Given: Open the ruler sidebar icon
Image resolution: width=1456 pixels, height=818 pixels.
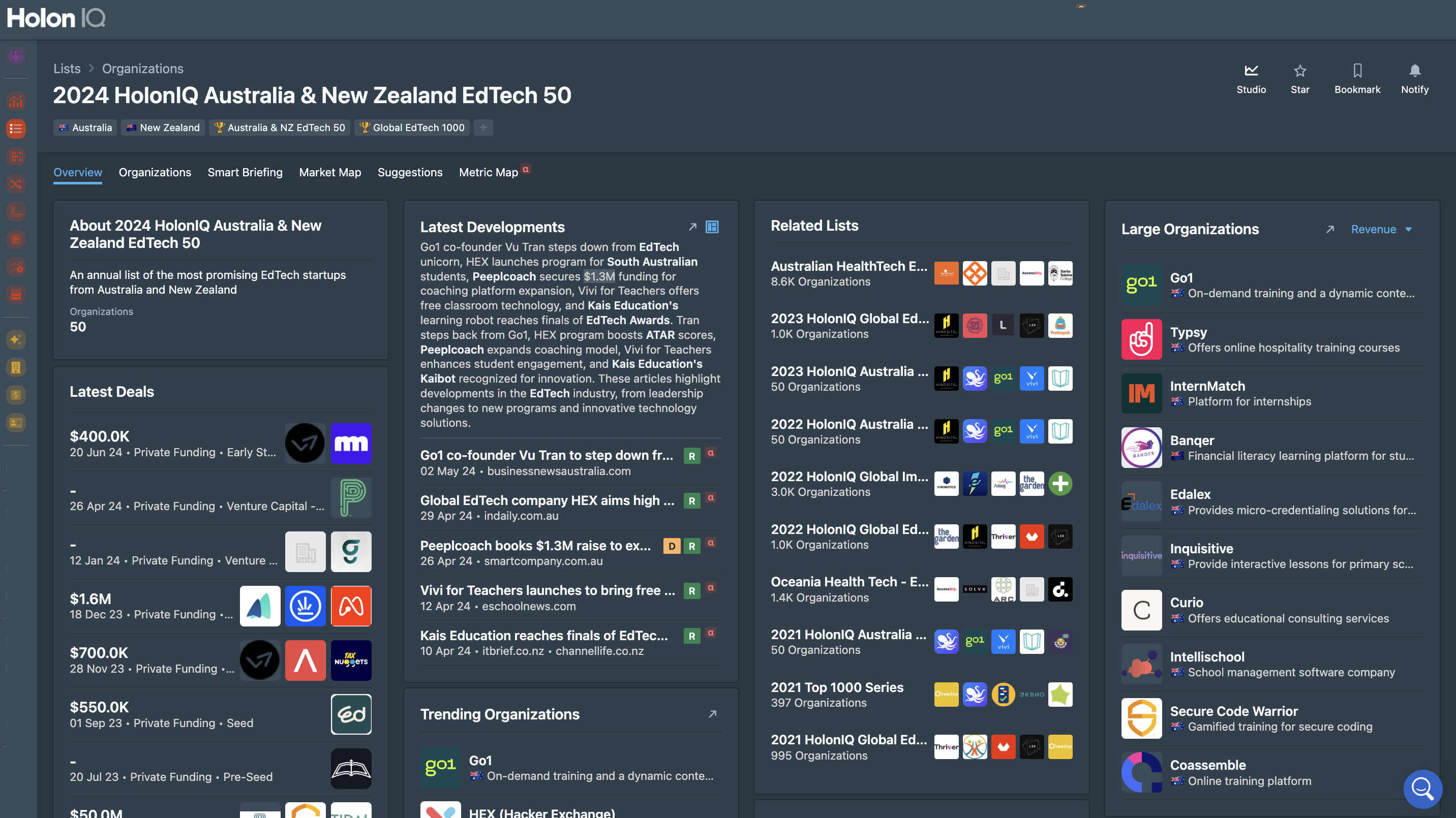Looking at the screenshot, I should 16,211.
